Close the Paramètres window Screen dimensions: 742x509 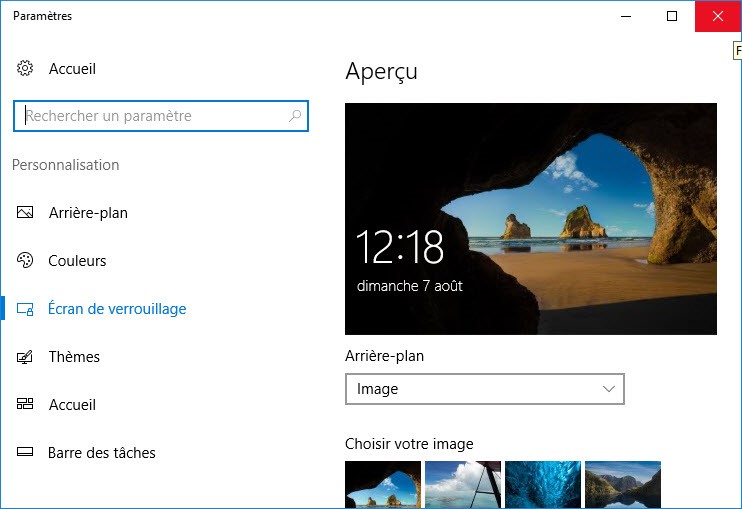718,16
